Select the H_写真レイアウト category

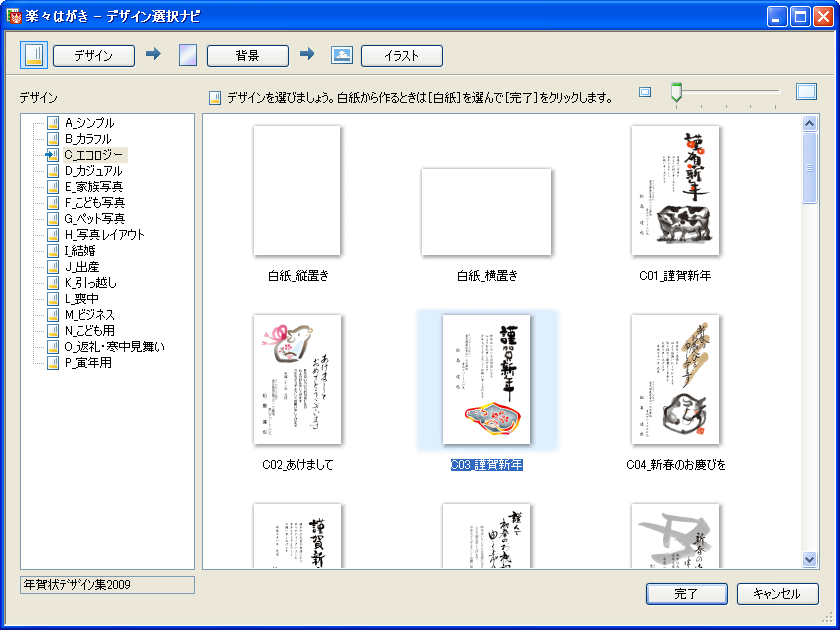(x=104, y=235)
